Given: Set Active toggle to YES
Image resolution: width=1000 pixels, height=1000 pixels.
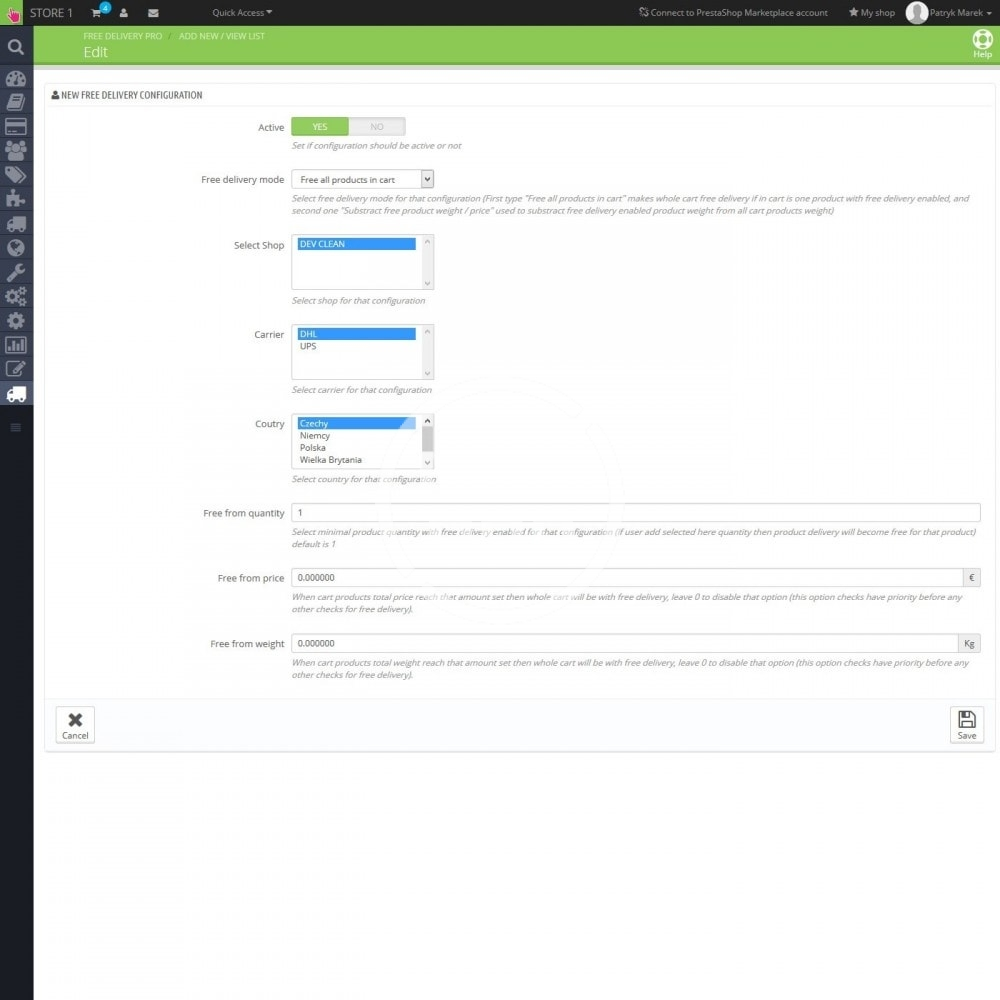Looking at the screenshot, I should click(x=320, y=127).
